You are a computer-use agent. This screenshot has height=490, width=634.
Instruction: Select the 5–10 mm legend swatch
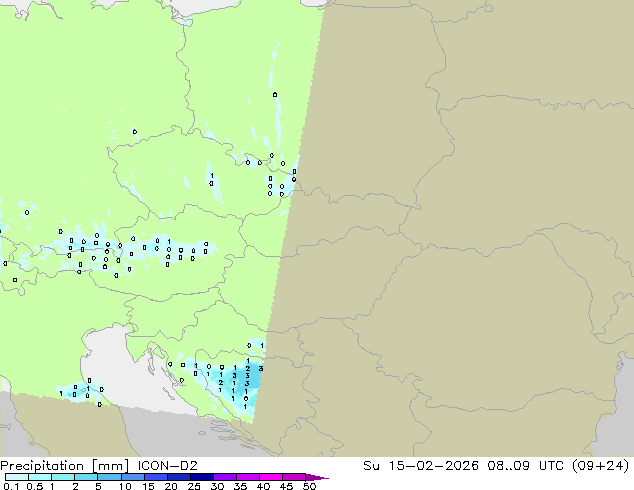tap(109, 477)
